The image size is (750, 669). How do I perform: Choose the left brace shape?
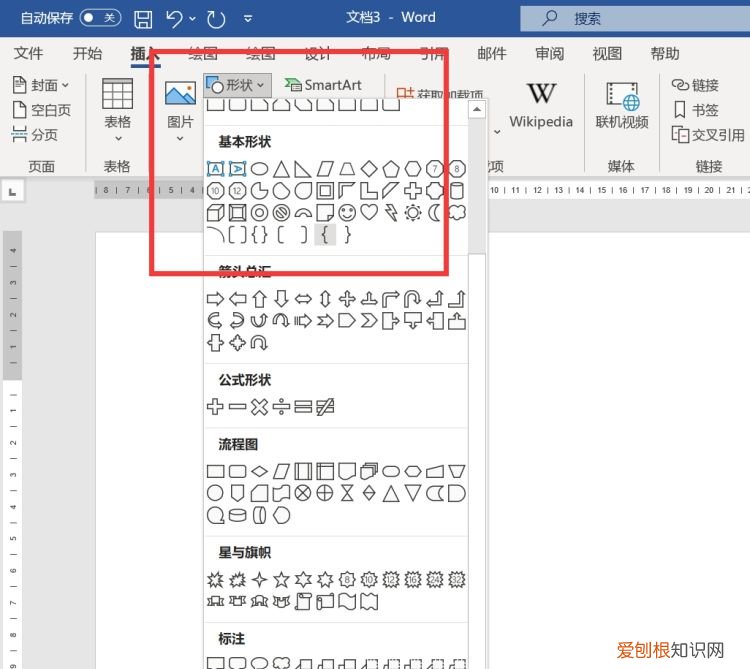324,235
